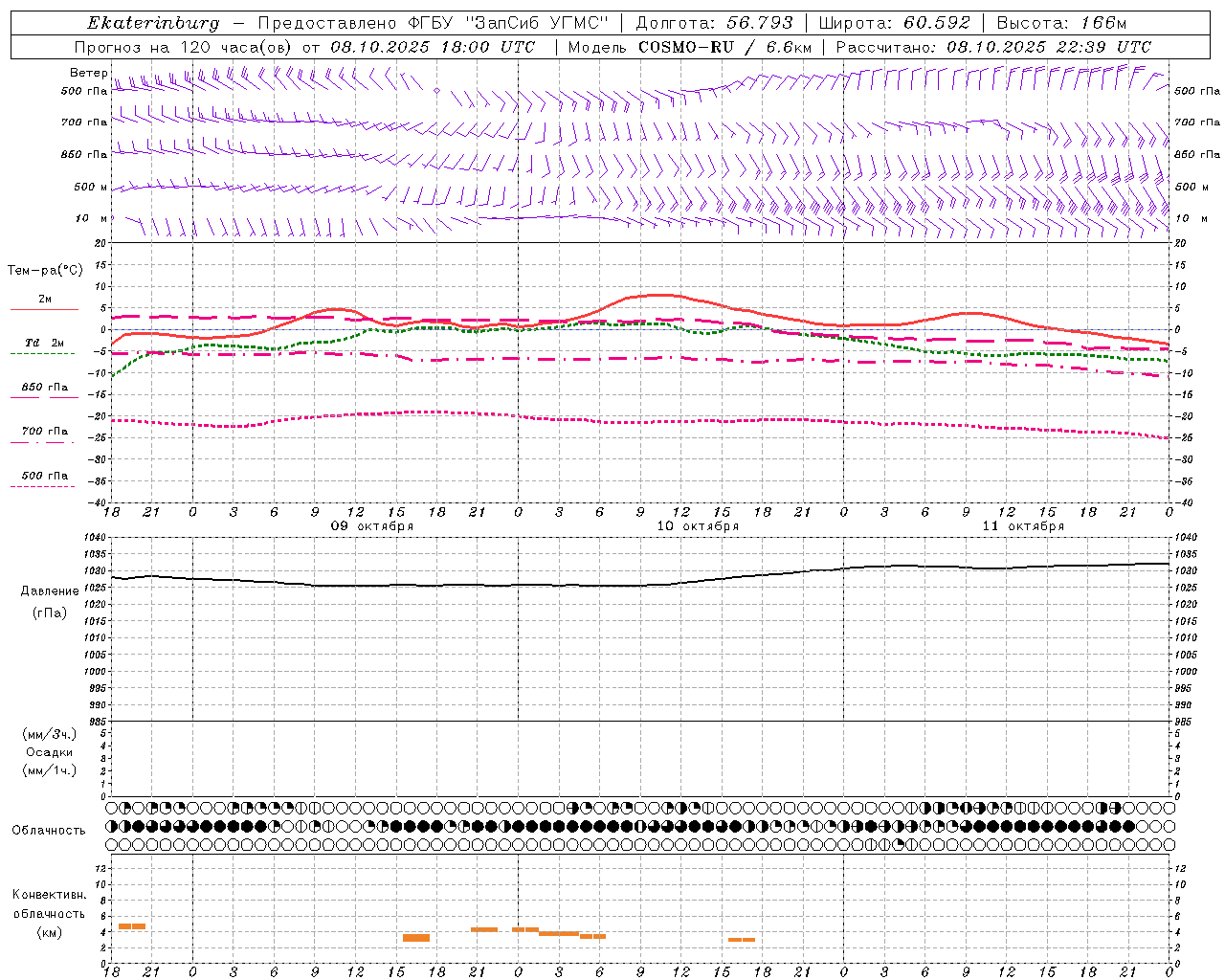Click the '09 октября' date label
1225x980 pixels.
point(372,526)
